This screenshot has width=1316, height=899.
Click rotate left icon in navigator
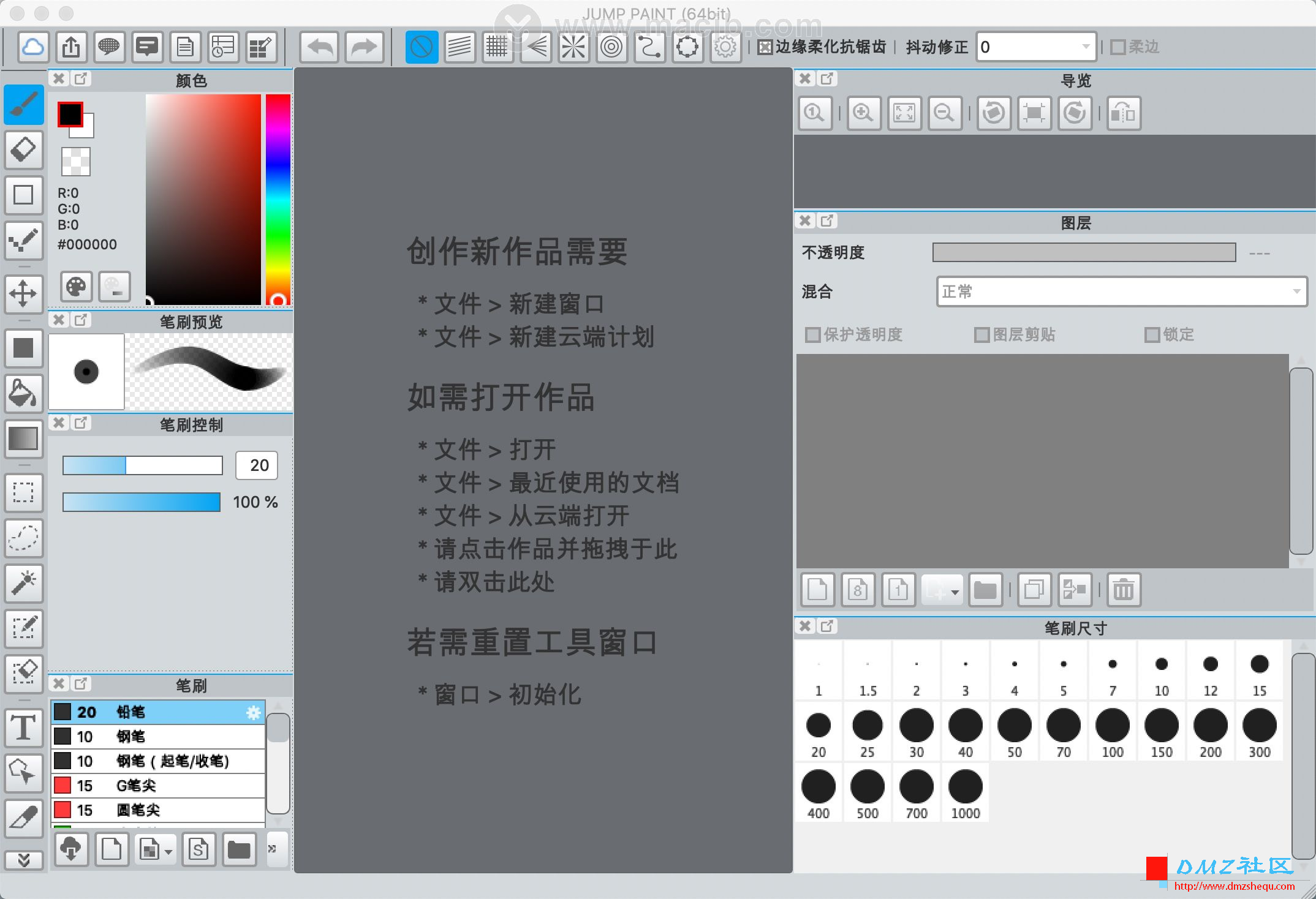(x=994, y=113)
